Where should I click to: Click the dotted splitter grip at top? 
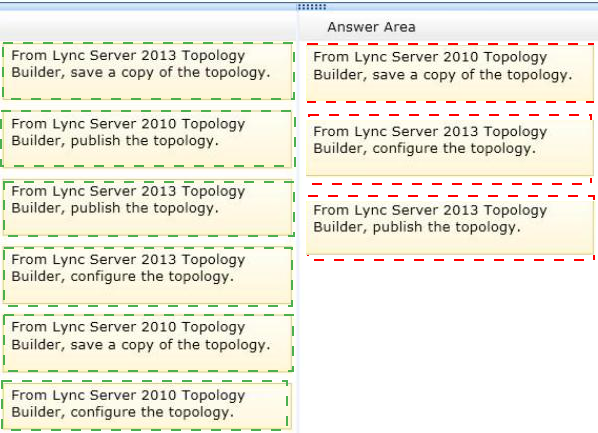point(312,6)
